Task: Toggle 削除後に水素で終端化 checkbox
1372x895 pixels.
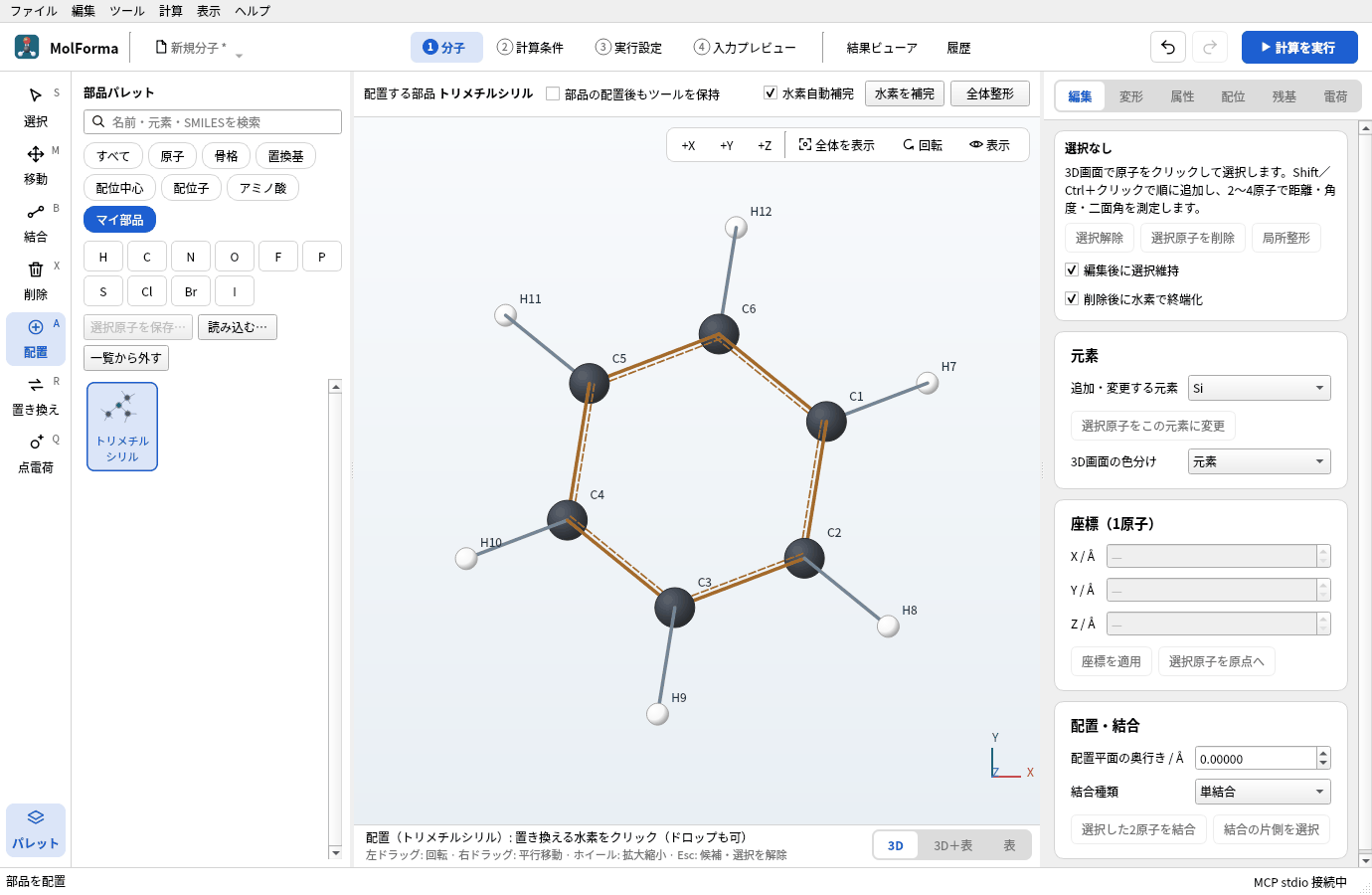Action: coord(1072,298)
